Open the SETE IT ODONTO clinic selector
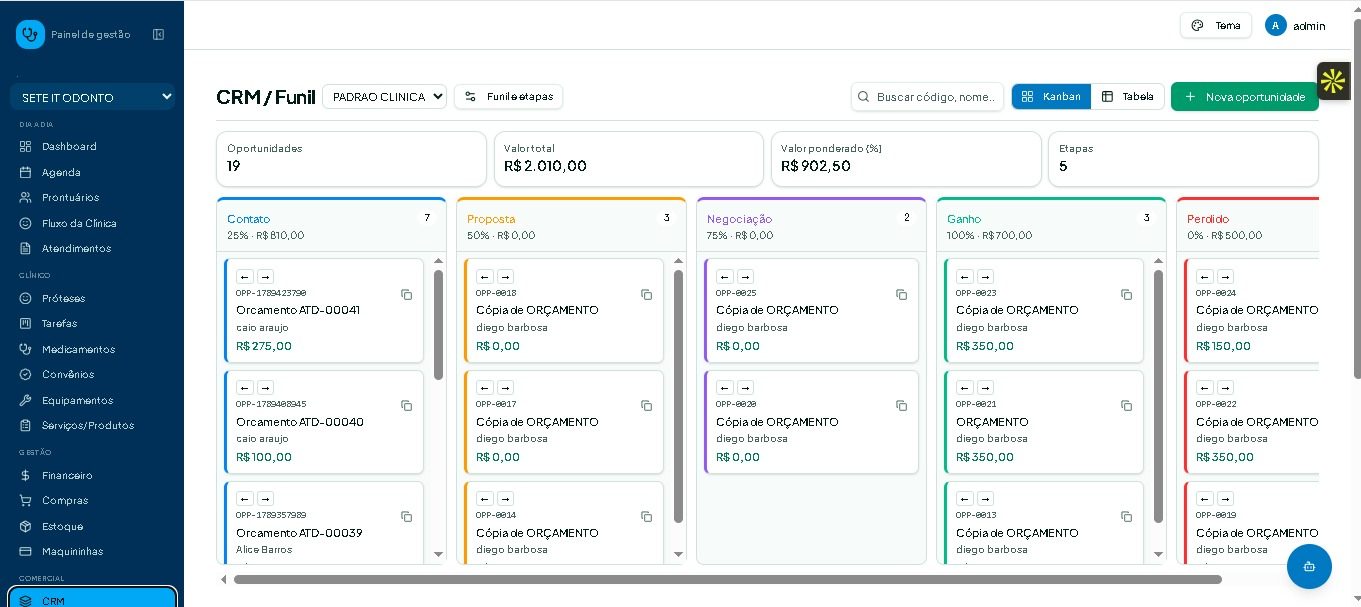1361x607 pixels. click(93, 97)
